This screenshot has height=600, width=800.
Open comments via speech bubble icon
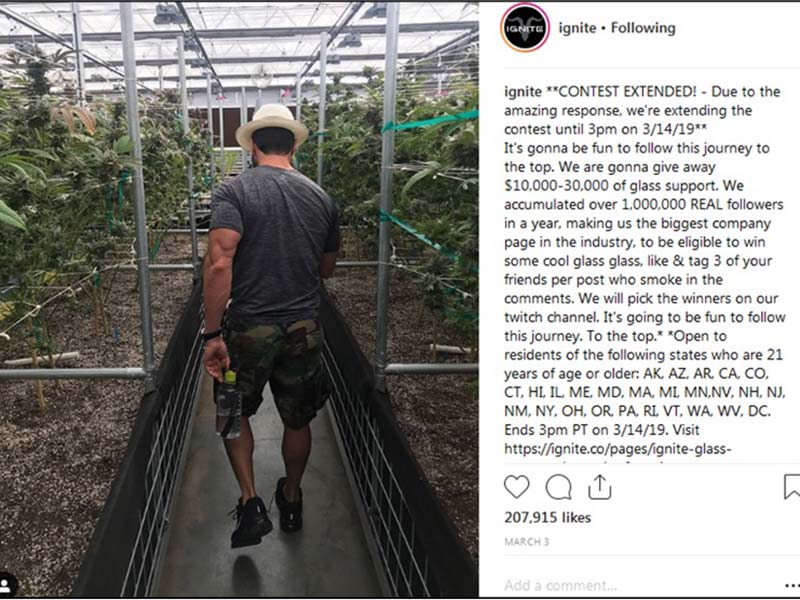click(558, 487)
